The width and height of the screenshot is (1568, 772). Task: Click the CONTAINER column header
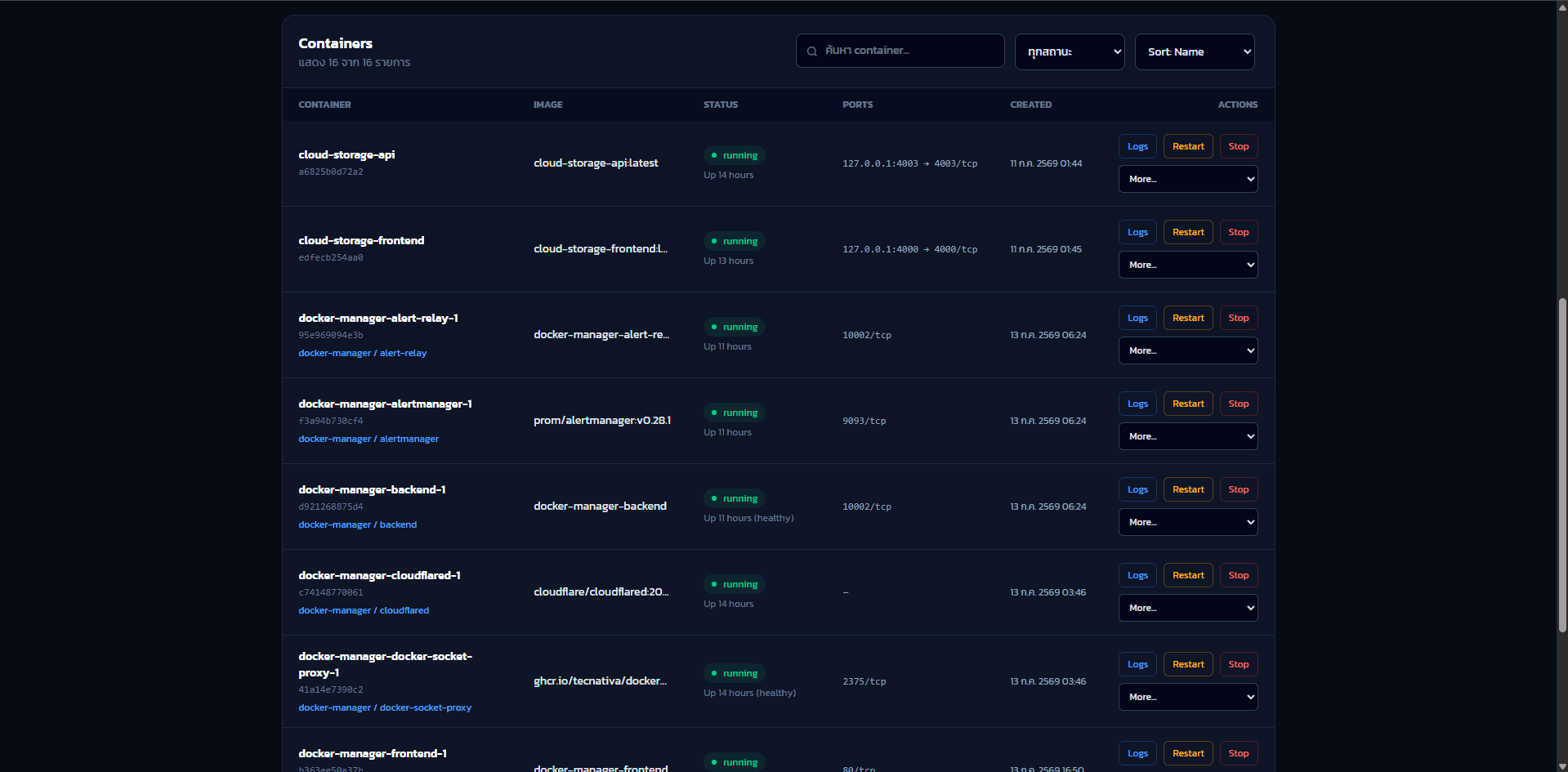tap(324, 105)
